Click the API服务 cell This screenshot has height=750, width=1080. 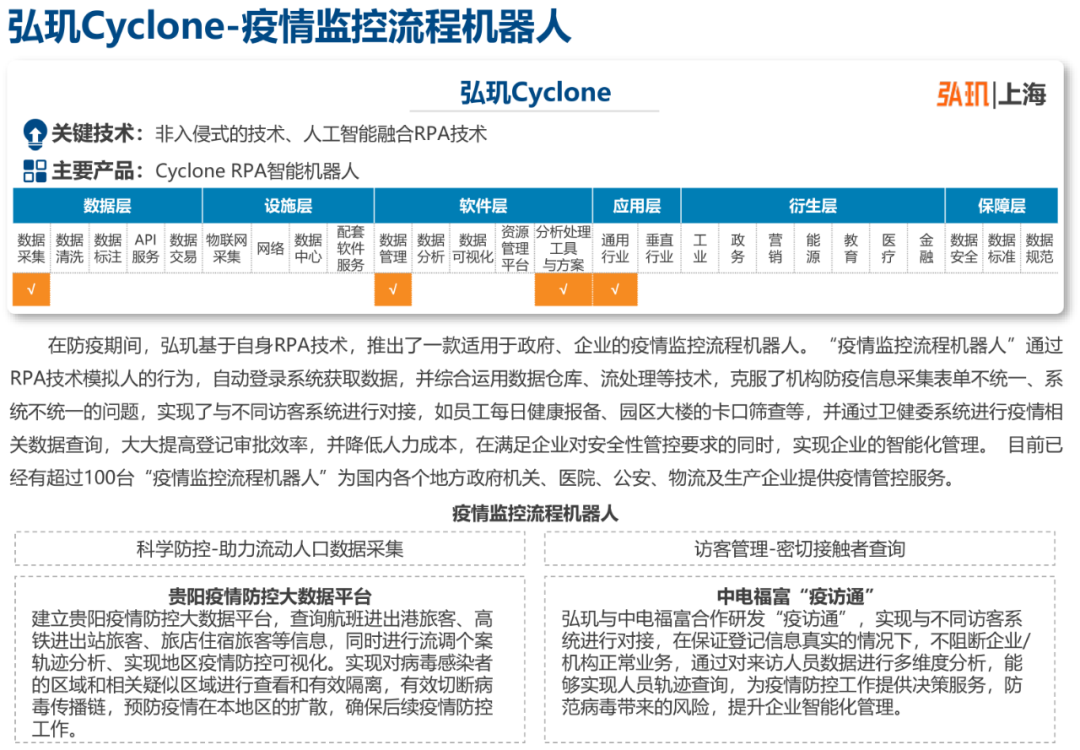(145, 249)
